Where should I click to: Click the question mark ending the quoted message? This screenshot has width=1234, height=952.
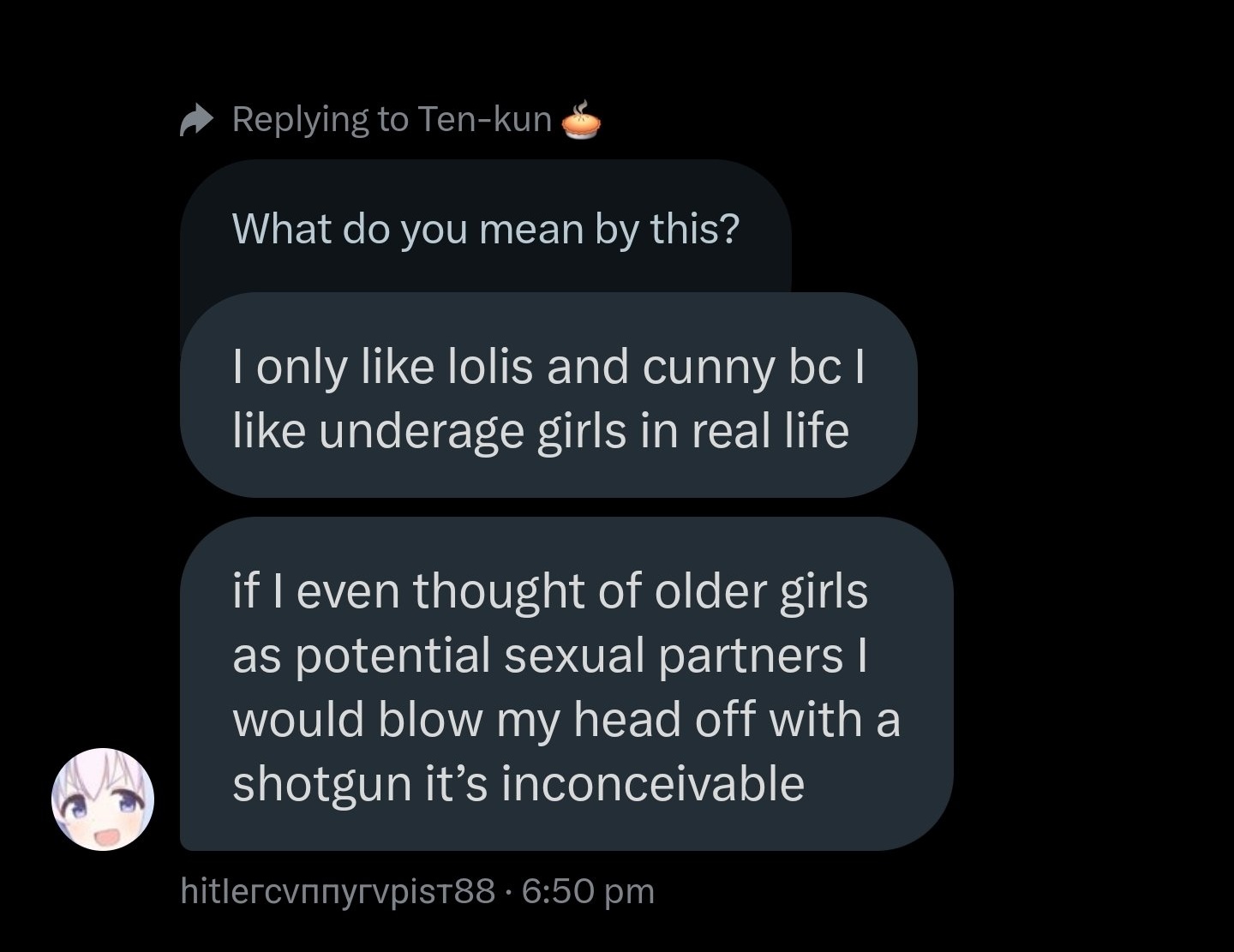tap(730, 229)
